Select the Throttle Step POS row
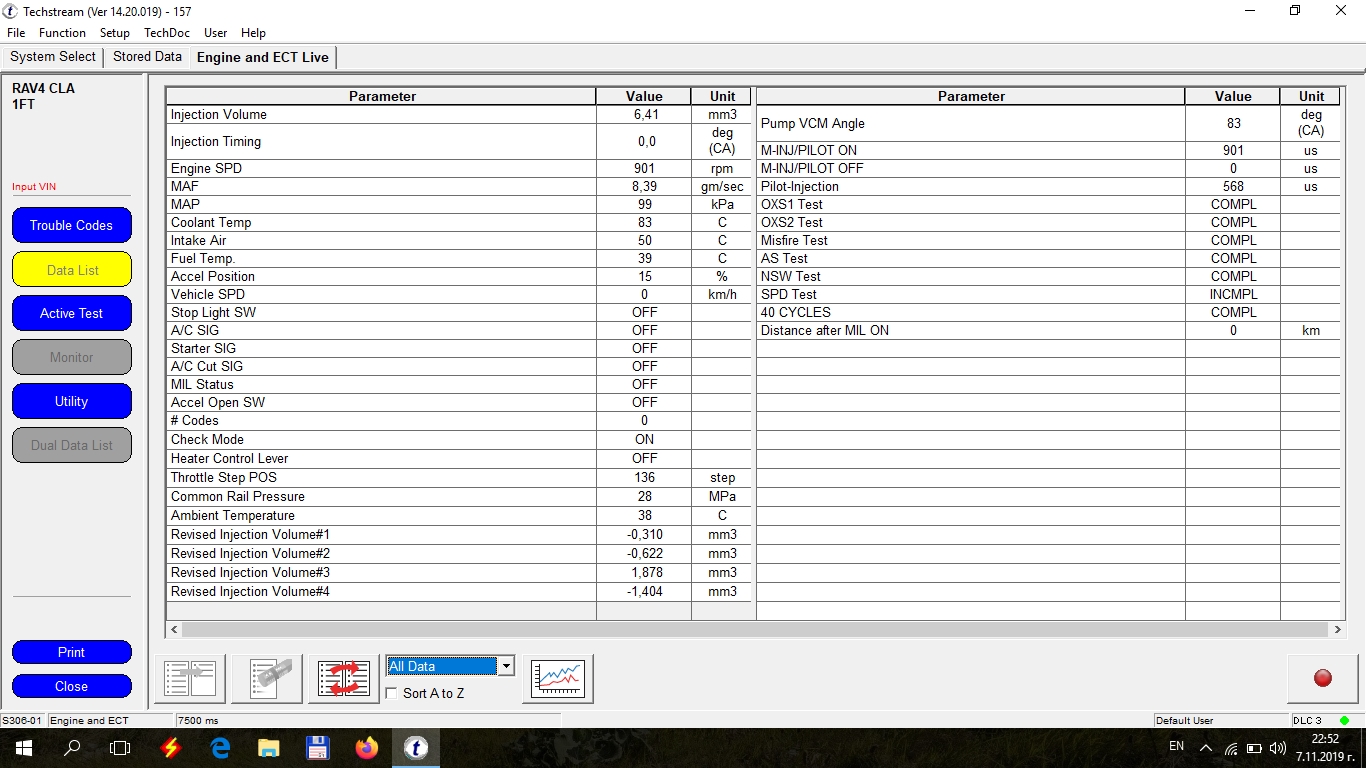The image size is (1366, 768). point(459,477)
